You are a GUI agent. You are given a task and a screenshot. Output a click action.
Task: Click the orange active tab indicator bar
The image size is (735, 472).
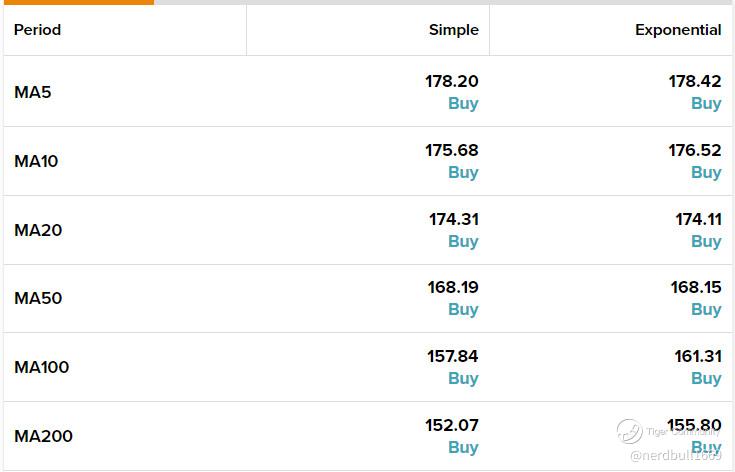tap(79, 2)
